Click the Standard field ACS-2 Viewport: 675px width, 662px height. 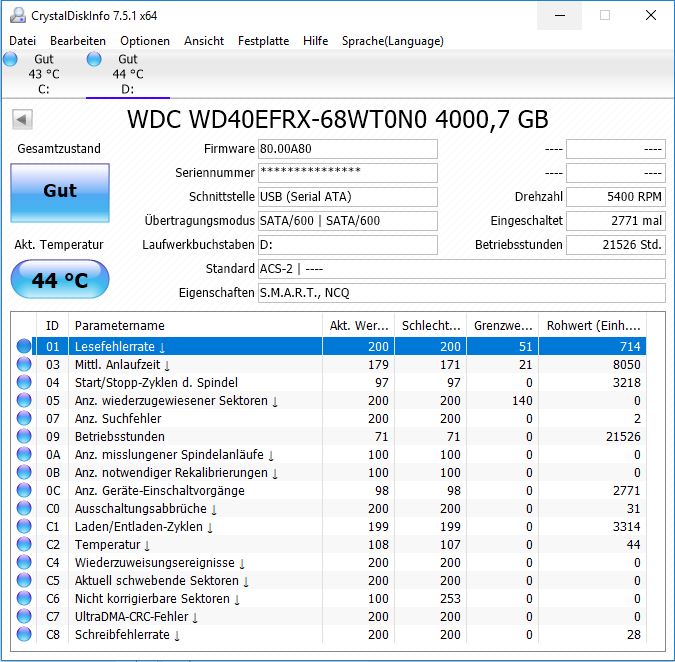(x=462, y=269)
